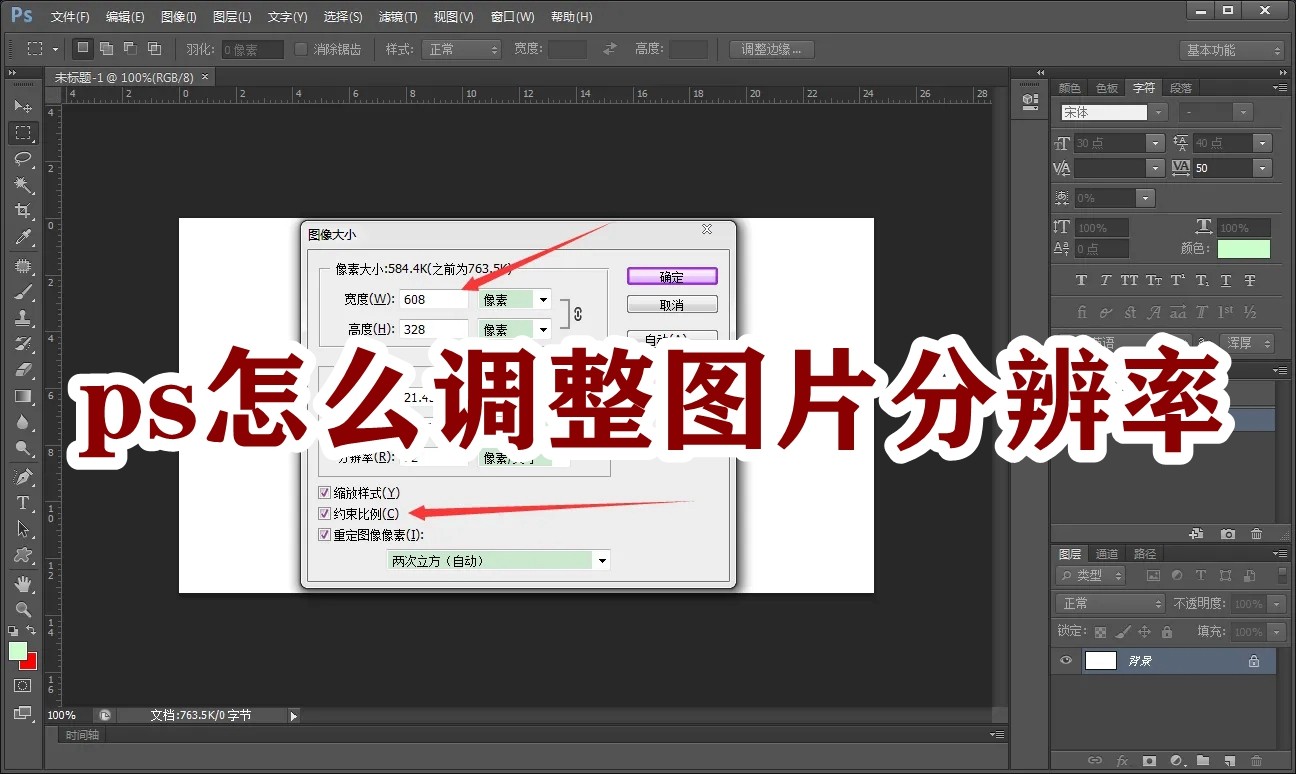The width and height of the screenshot is (1296, 774).
Task: Switch to the 路径 tab
Action: coord(1144,554)
